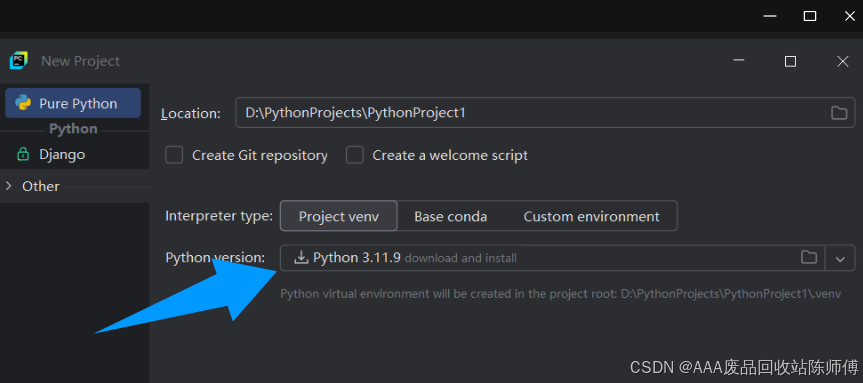Select Project venv interpreter type
Image resolution: width=863 pixels, height=383 pixels.
click(x=338, y=216)
